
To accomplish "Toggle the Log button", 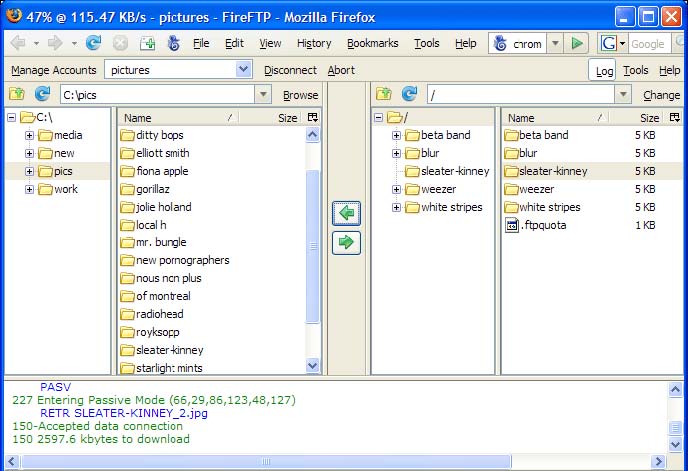I will pyautogui.click(x=604, y=71).
